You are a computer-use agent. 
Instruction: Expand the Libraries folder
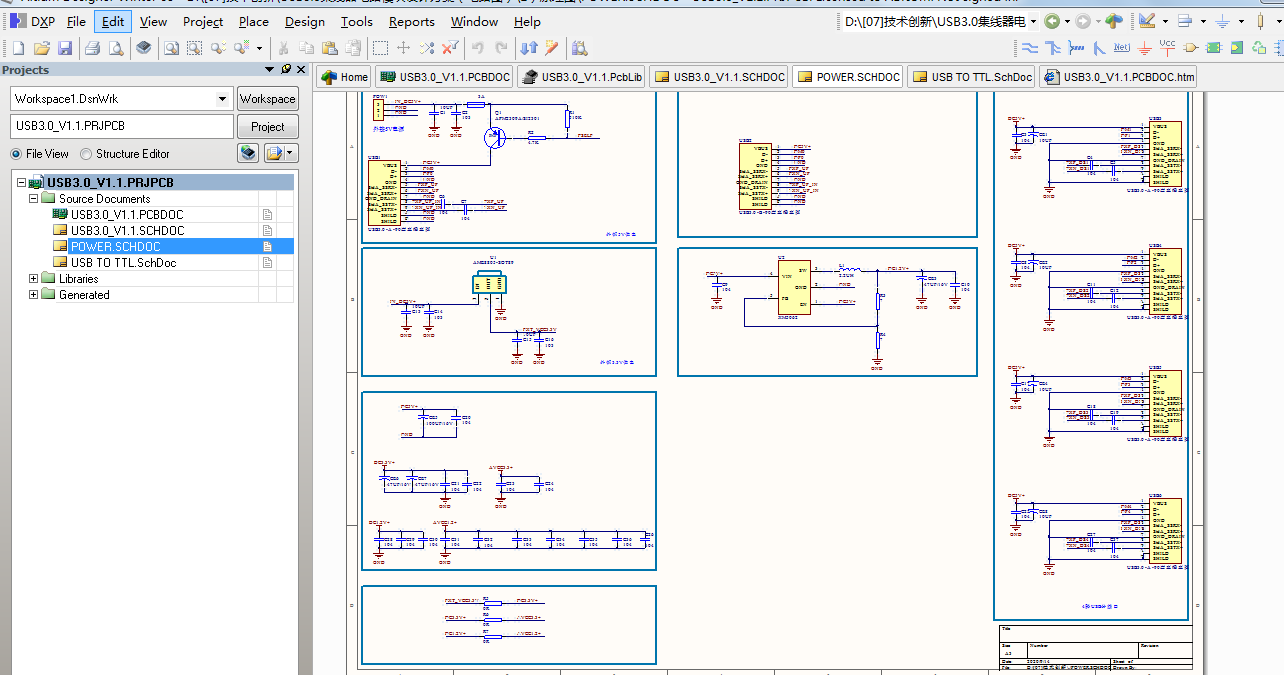click(34, 279)
